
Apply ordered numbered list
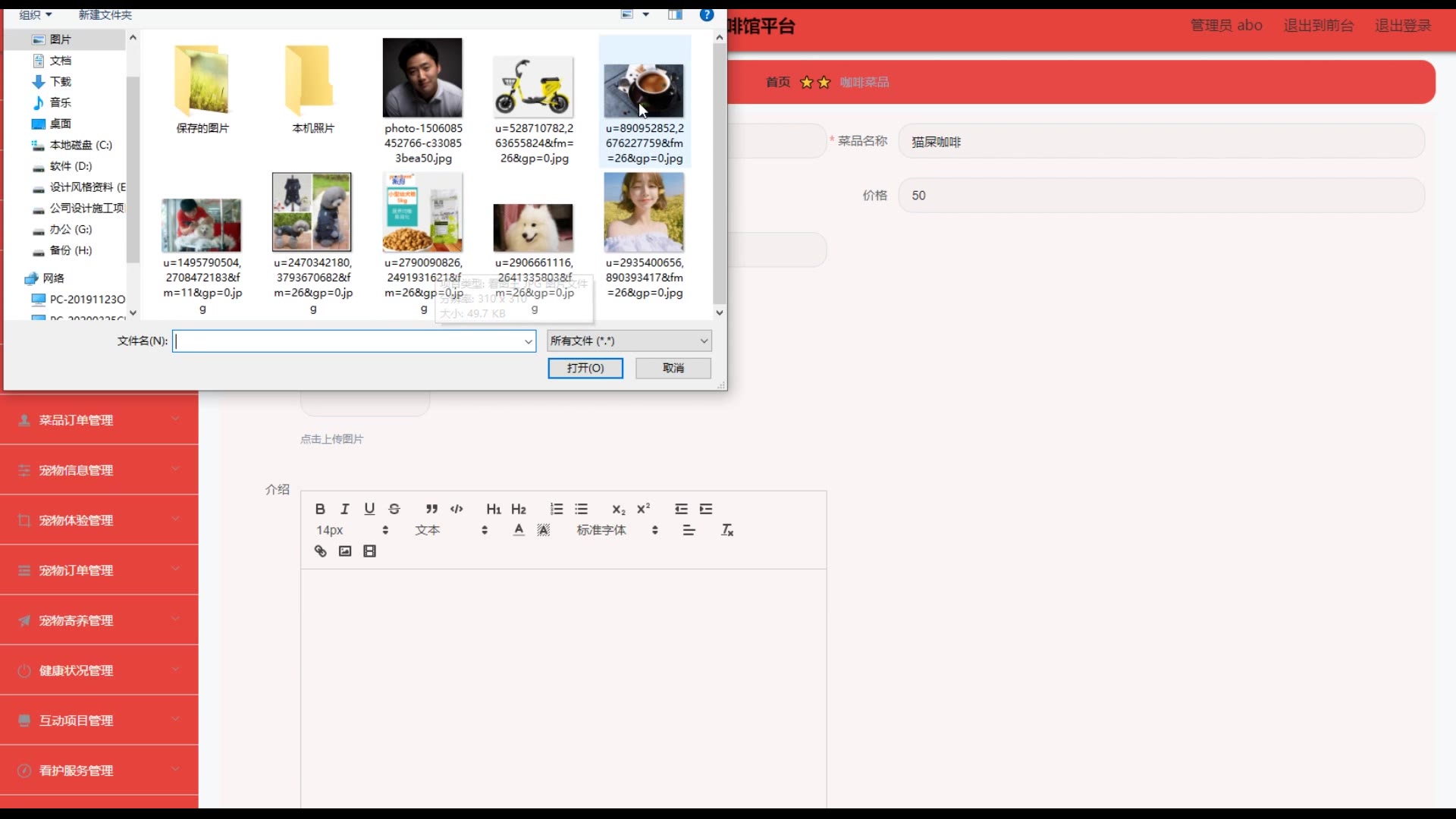point(557,509)
